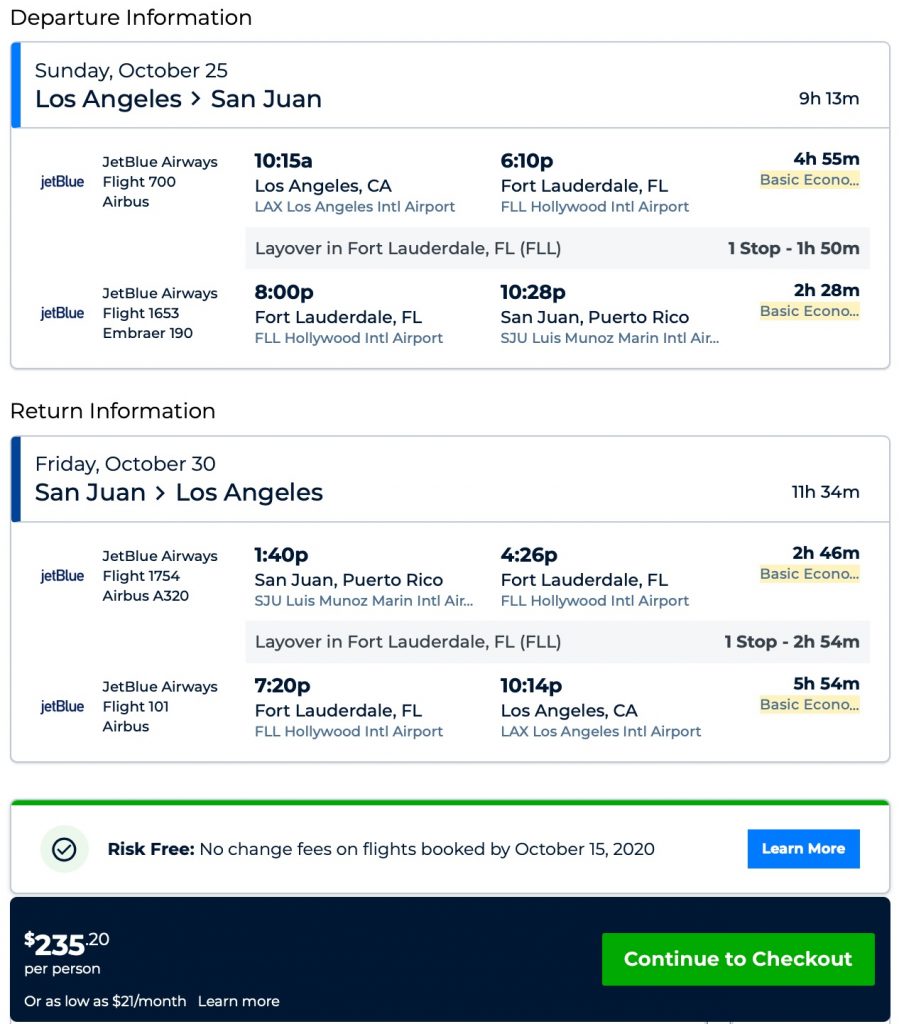Image resolution: width=899 pixels, height=1024 pixels.
Task: Click the JetBlue logo for Flight 101
Action: 62,707
